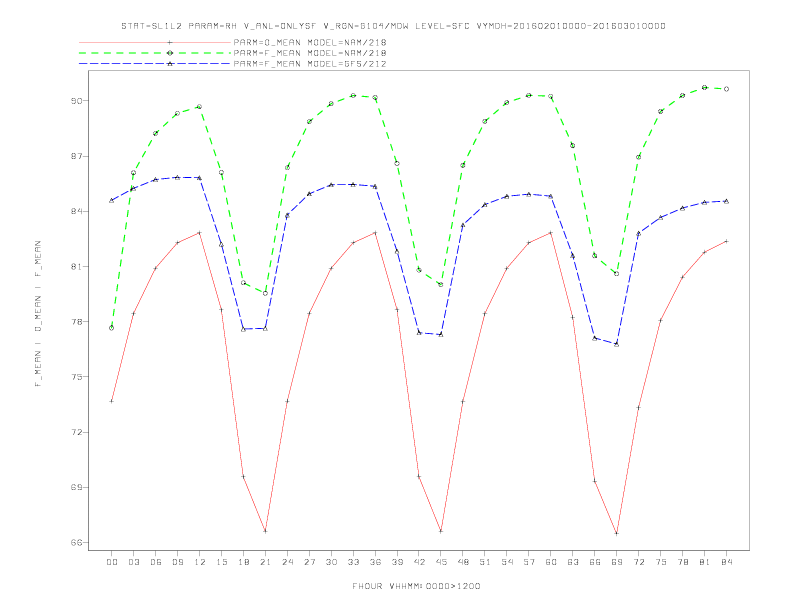Click x-axis tick label 66
Screen dimensions: 792x612
coord(595,562)
